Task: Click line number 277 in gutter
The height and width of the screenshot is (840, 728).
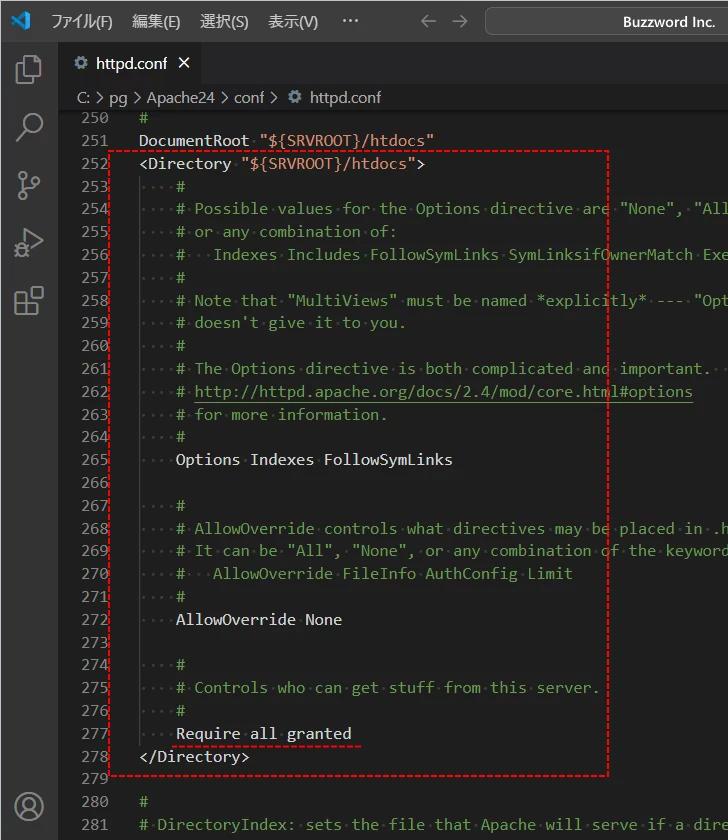Action: pos(95,733)
